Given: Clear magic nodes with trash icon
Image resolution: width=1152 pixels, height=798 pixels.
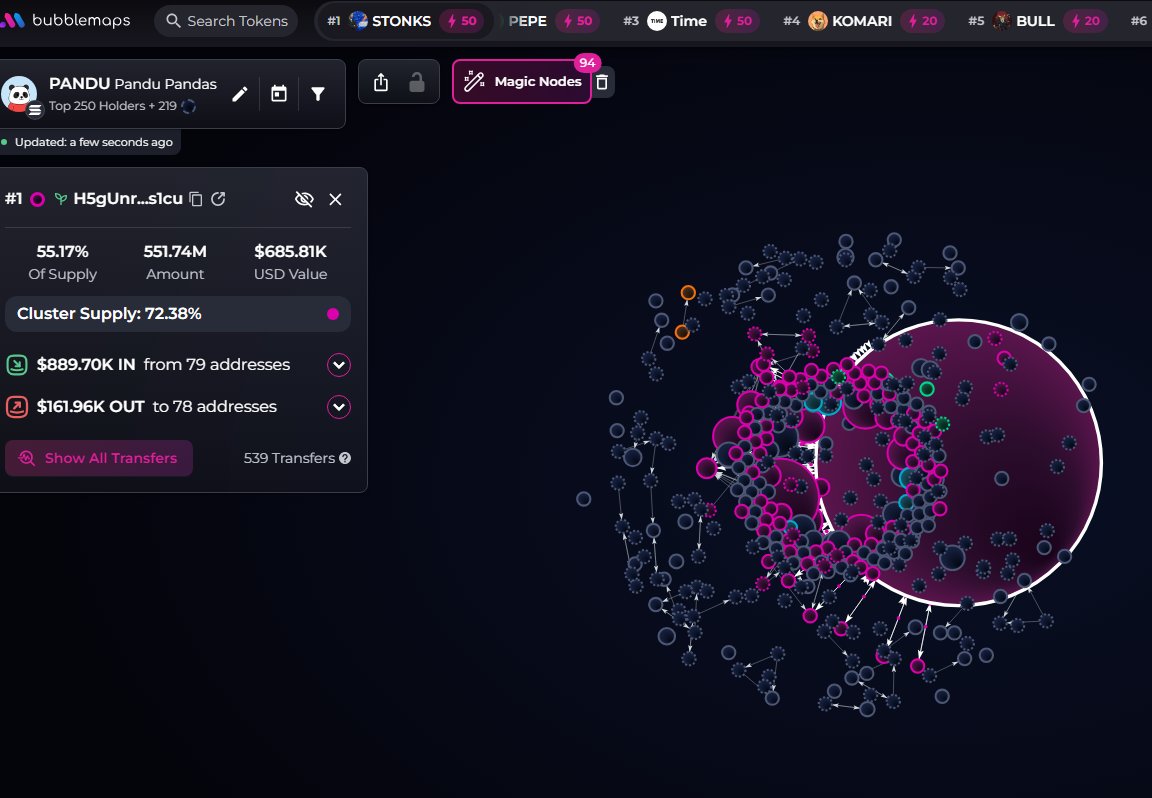Looking at the screenshot, I should pos(602,82).
